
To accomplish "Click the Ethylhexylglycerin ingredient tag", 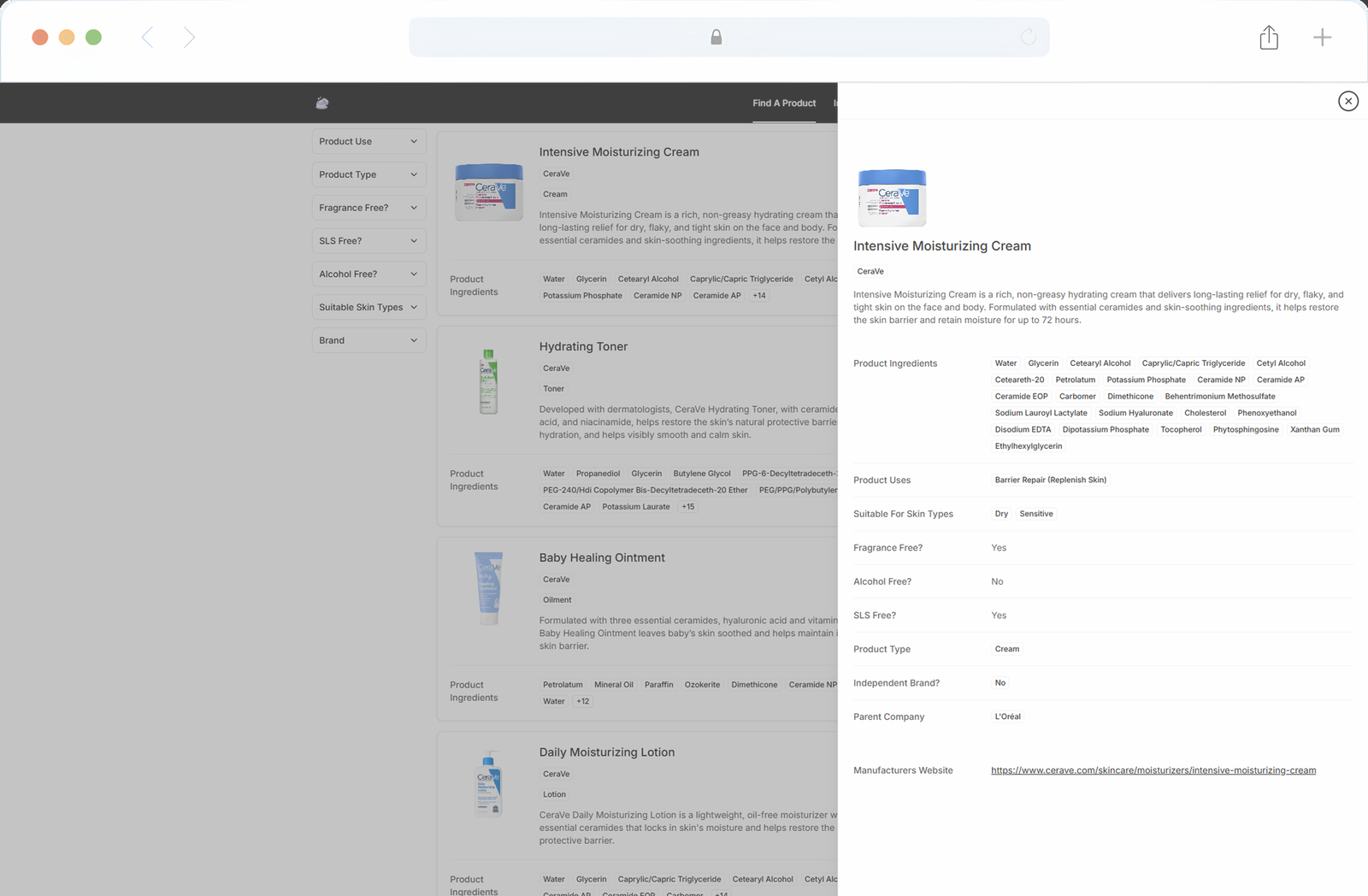I will 1029,446.
